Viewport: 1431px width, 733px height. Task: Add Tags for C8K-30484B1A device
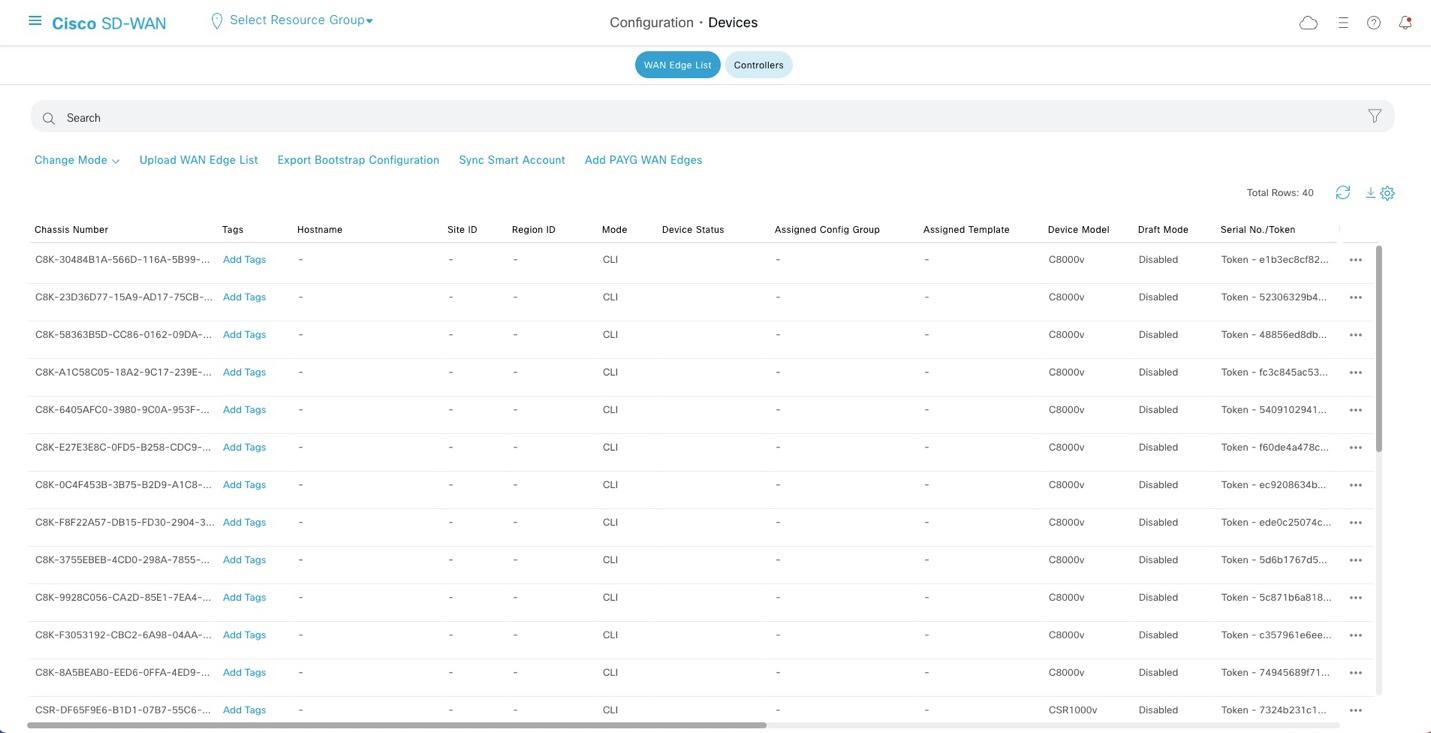point(244,260)
